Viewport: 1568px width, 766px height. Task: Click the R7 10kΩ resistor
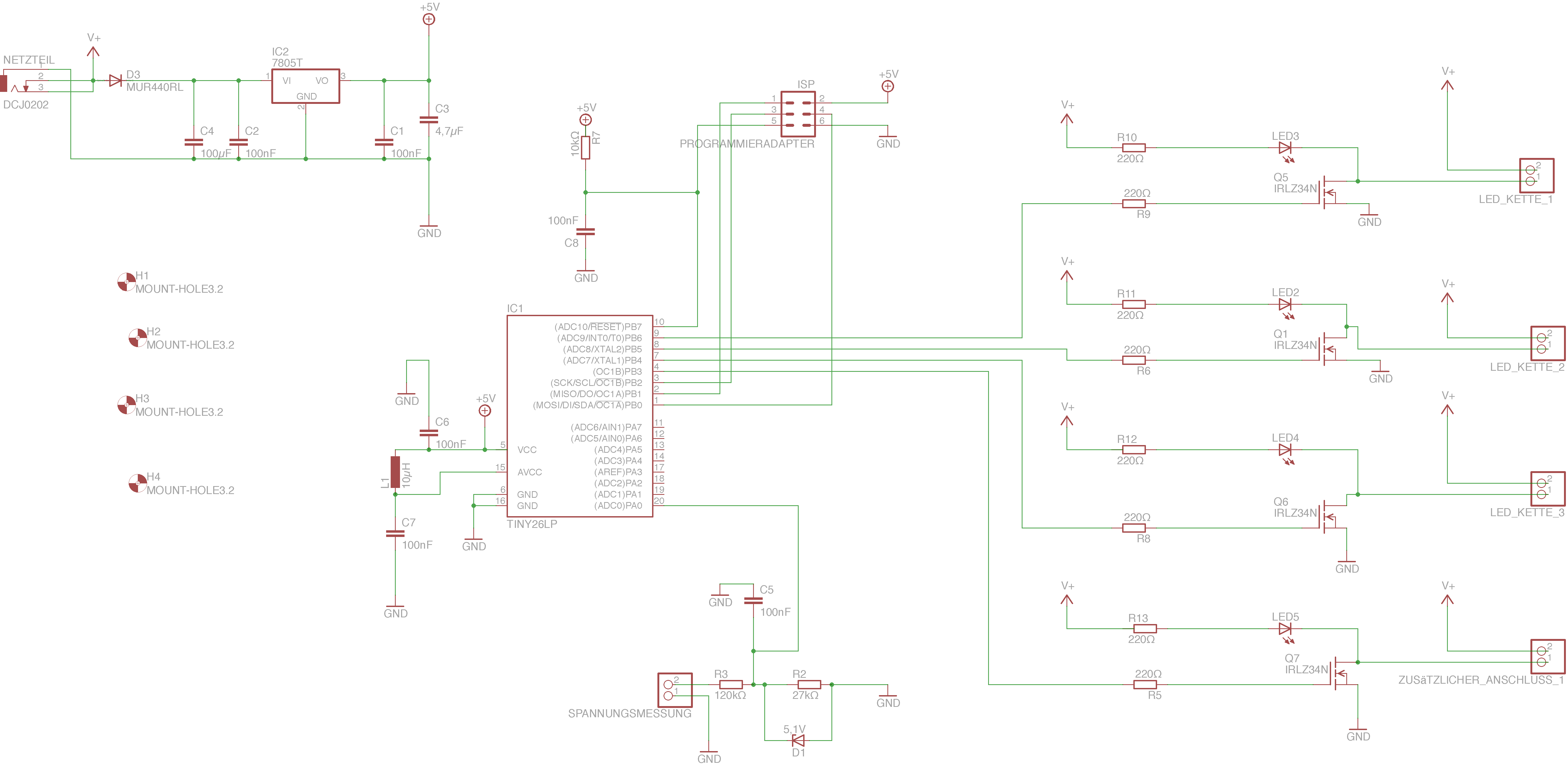pos(585,147)
